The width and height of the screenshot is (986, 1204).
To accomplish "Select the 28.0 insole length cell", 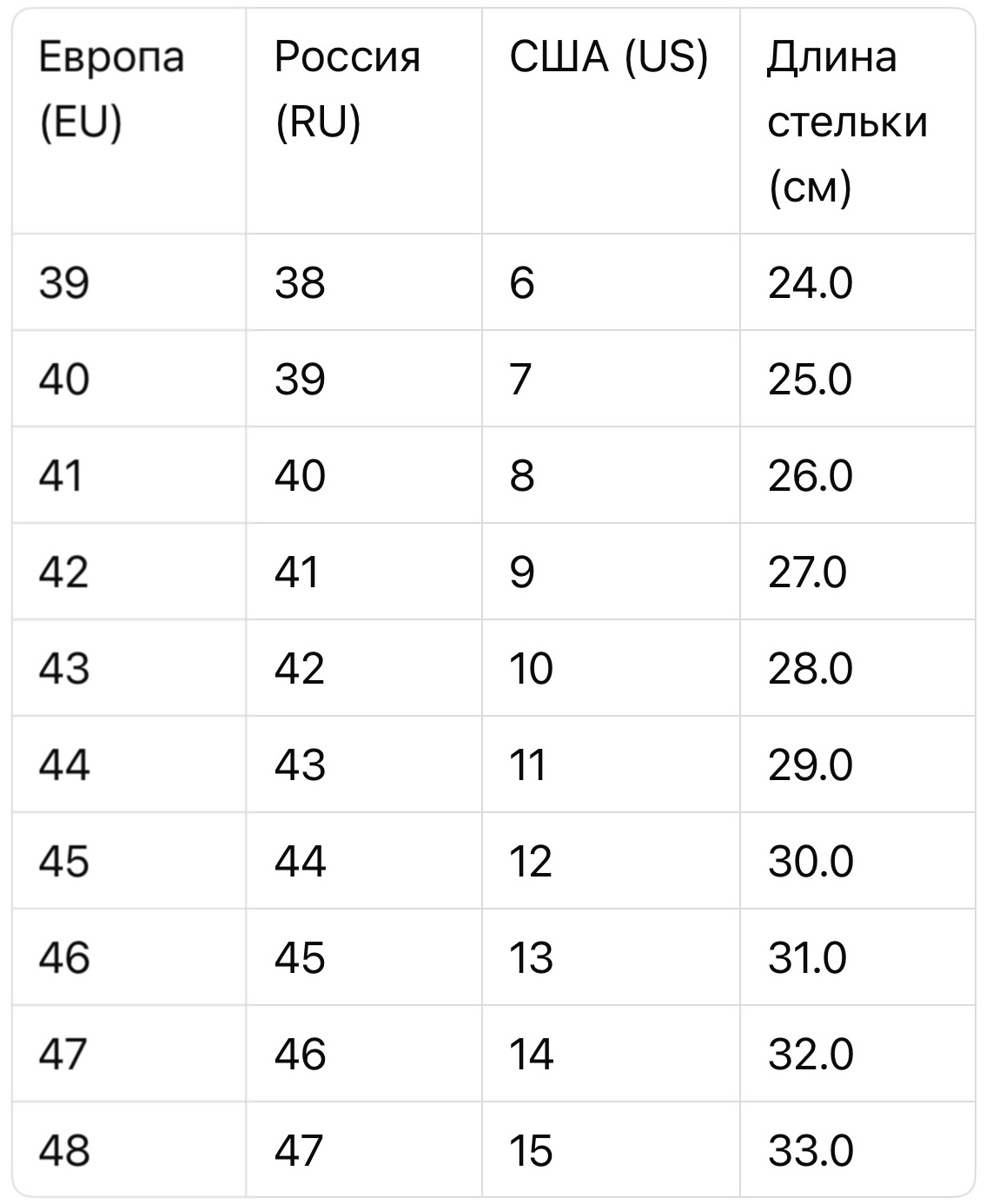I will (x=810, y=668).
